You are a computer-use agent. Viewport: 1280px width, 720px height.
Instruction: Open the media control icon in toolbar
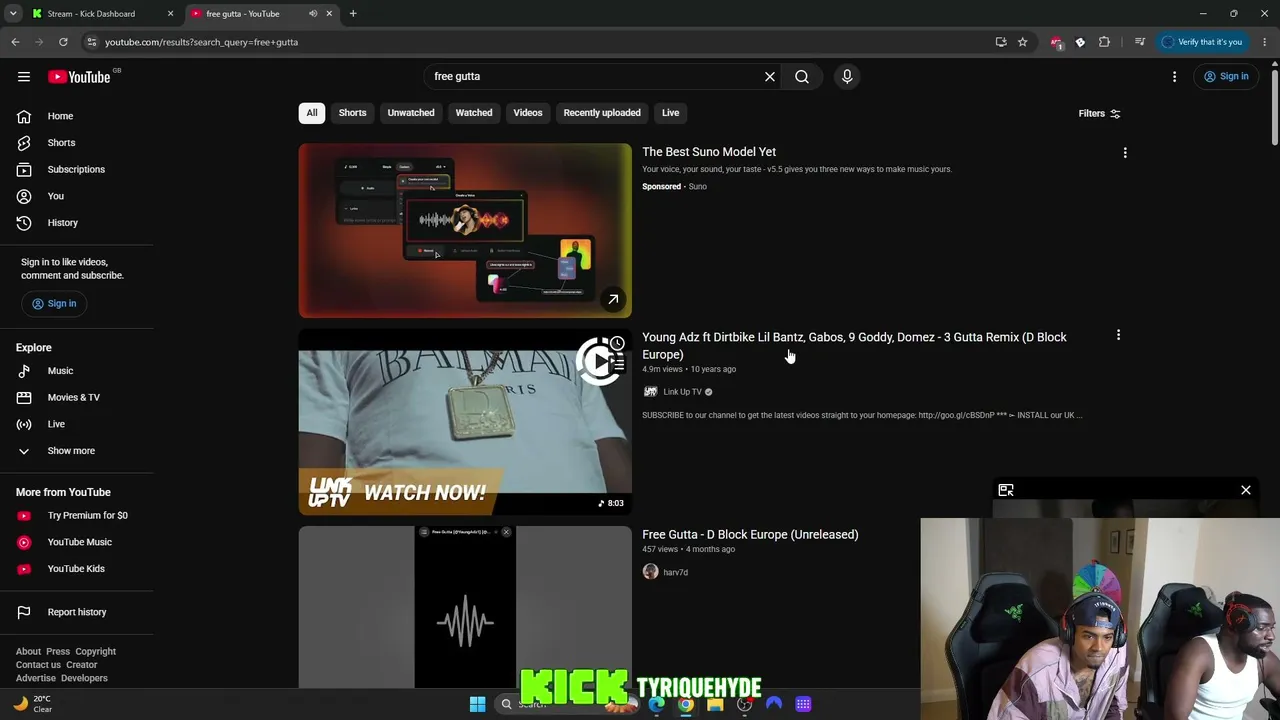pos(1139,42)
